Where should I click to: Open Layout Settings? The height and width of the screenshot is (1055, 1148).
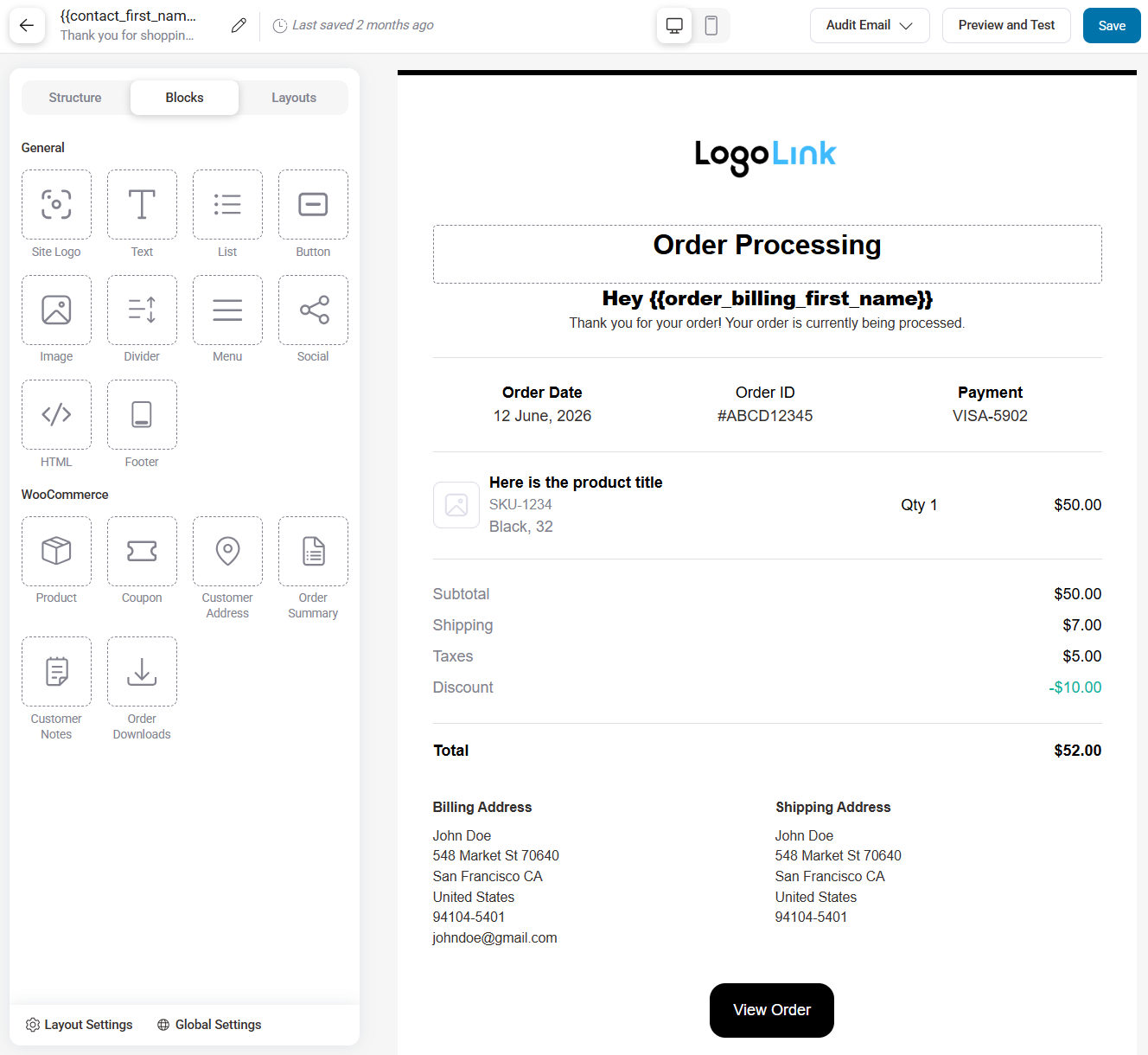click(80, 1025)
